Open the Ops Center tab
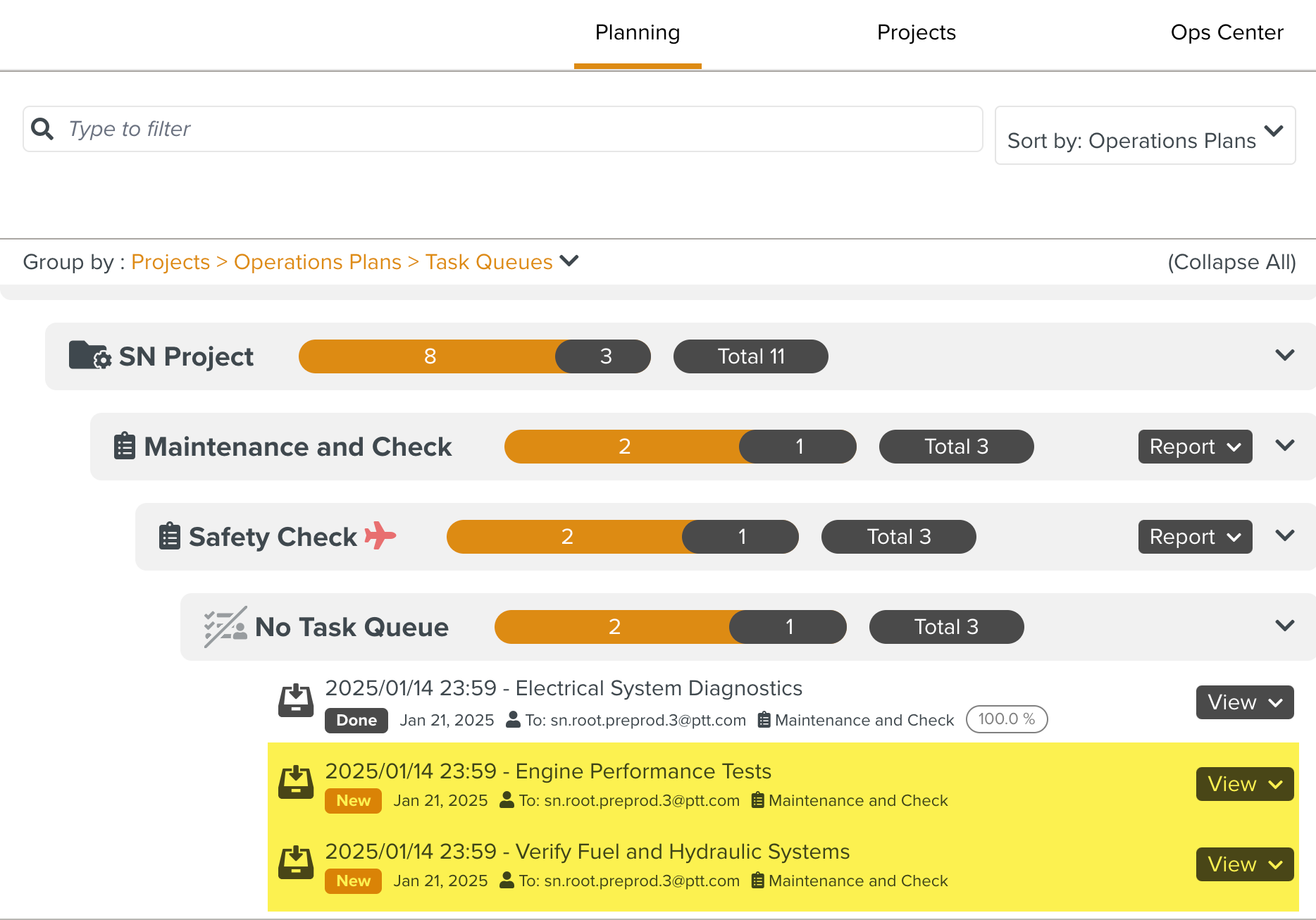 pyautogui.click(x=1227, y=33)
